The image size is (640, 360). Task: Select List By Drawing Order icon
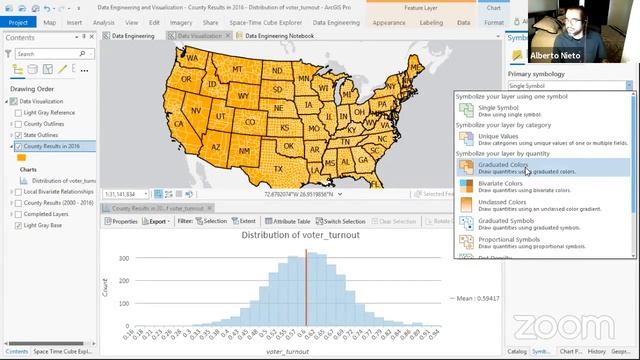[x=18, y=69]
